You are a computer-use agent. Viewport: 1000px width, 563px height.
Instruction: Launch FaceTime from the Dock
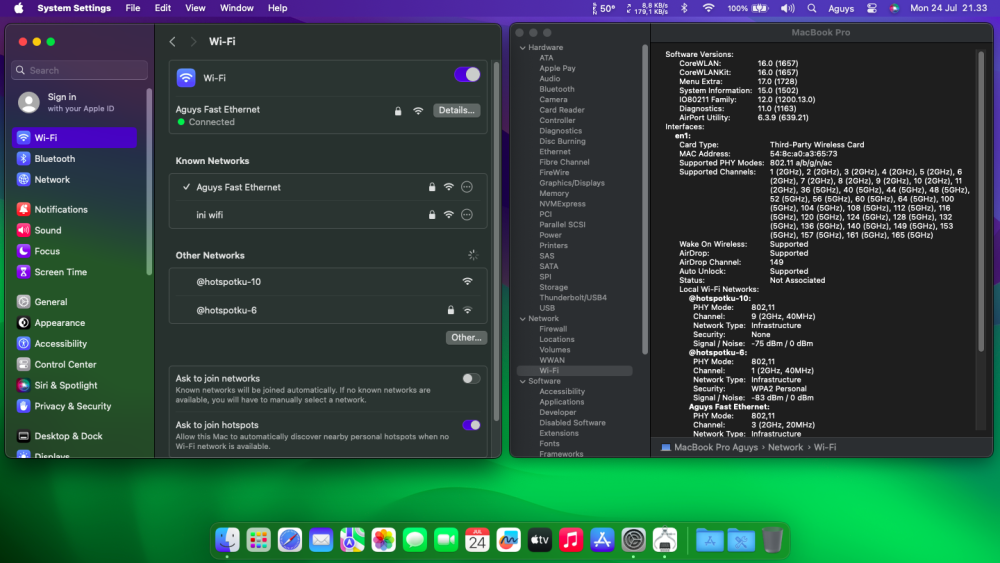446,540
